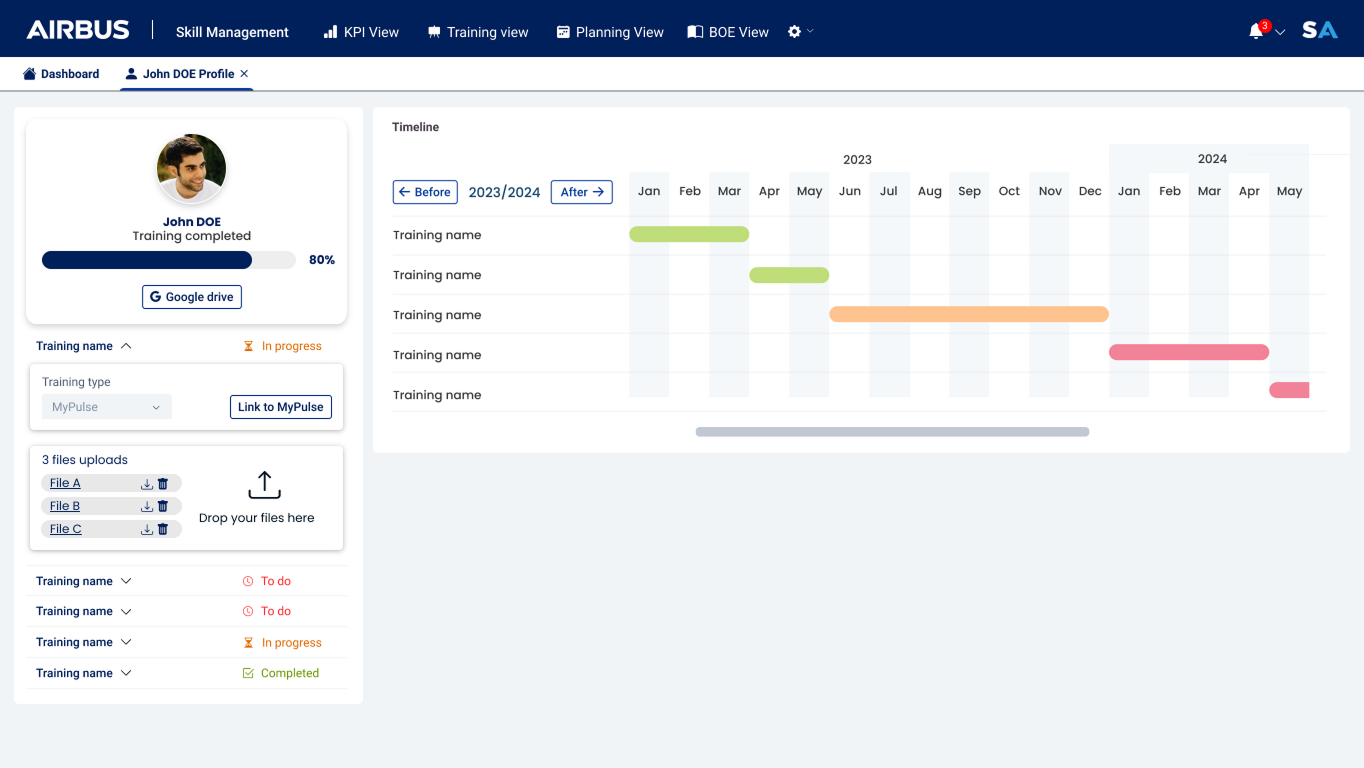Open the KPI View menu

361,32
